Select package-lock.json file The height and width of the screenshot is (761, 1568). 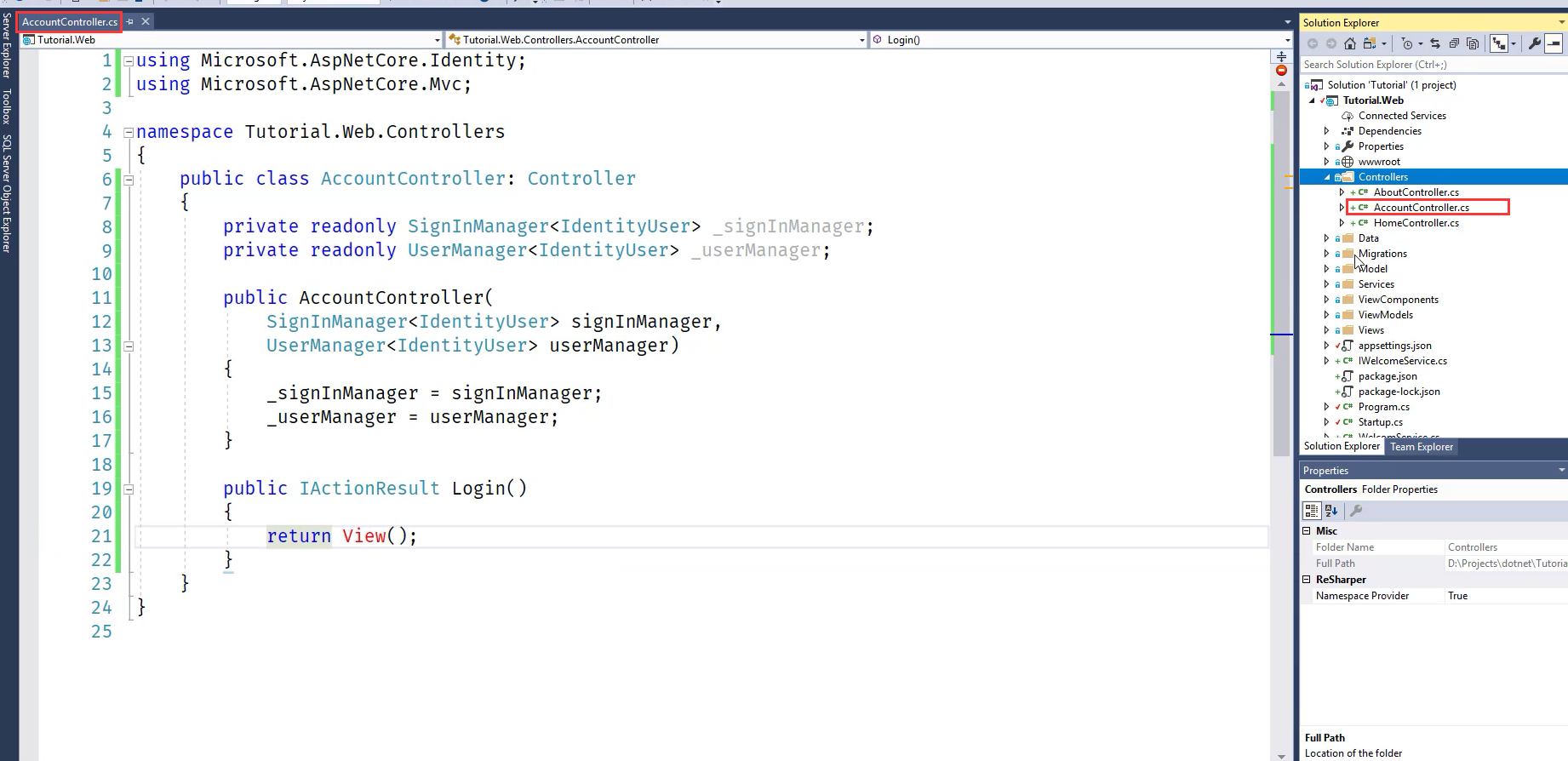point(1399,392)
